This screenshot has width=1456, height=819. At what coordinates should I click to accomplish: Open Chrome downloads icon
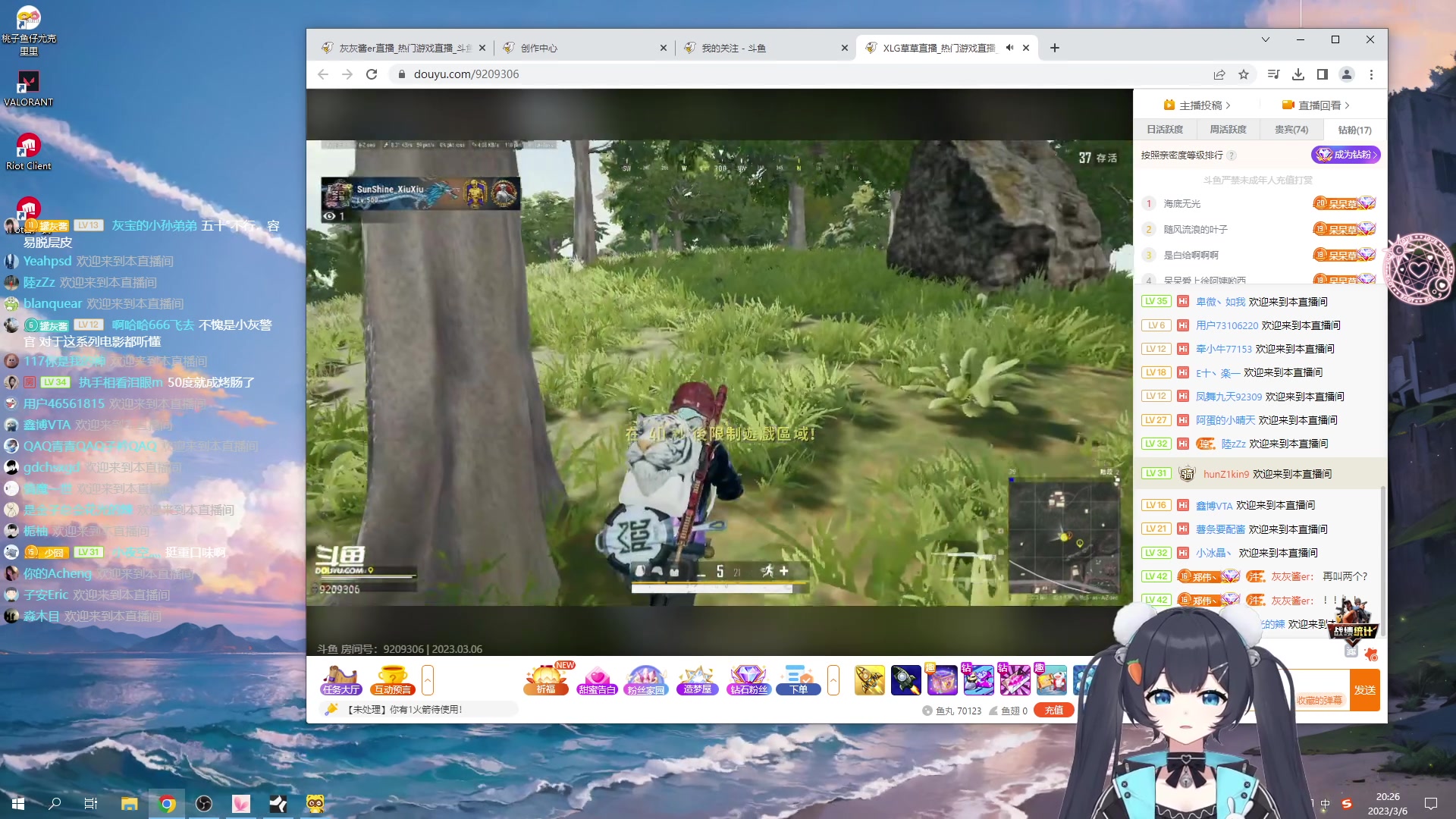coord(1298,74)
